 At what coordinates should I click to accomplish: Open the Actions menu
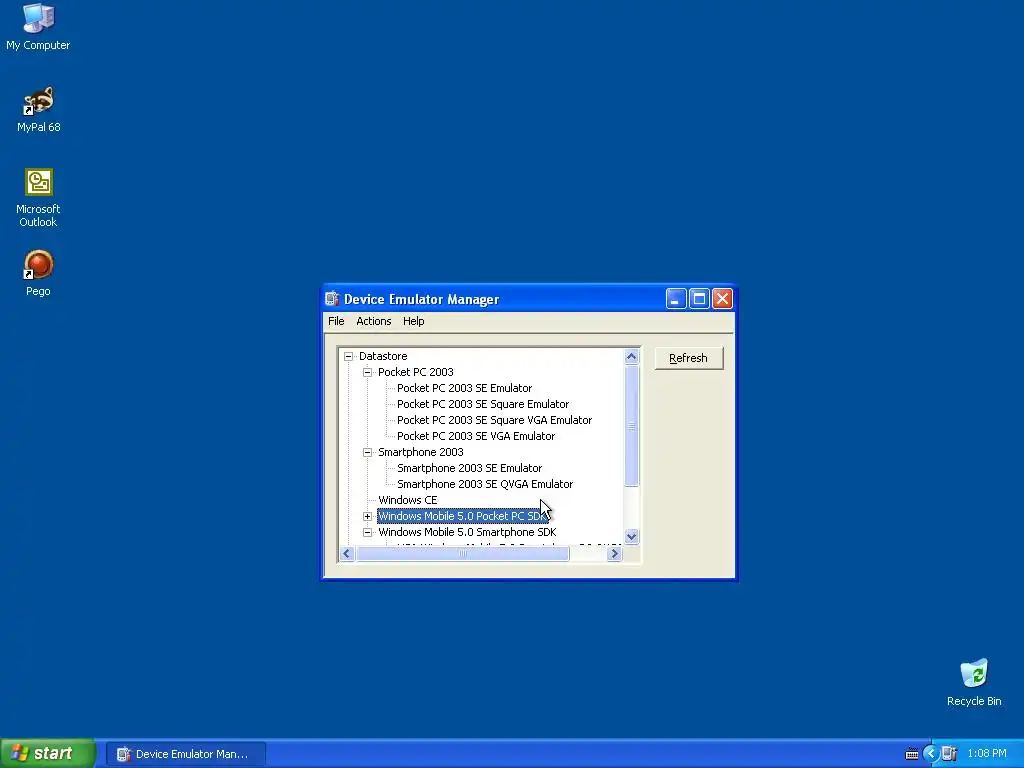pyautogui.click(x=374, y=321)
